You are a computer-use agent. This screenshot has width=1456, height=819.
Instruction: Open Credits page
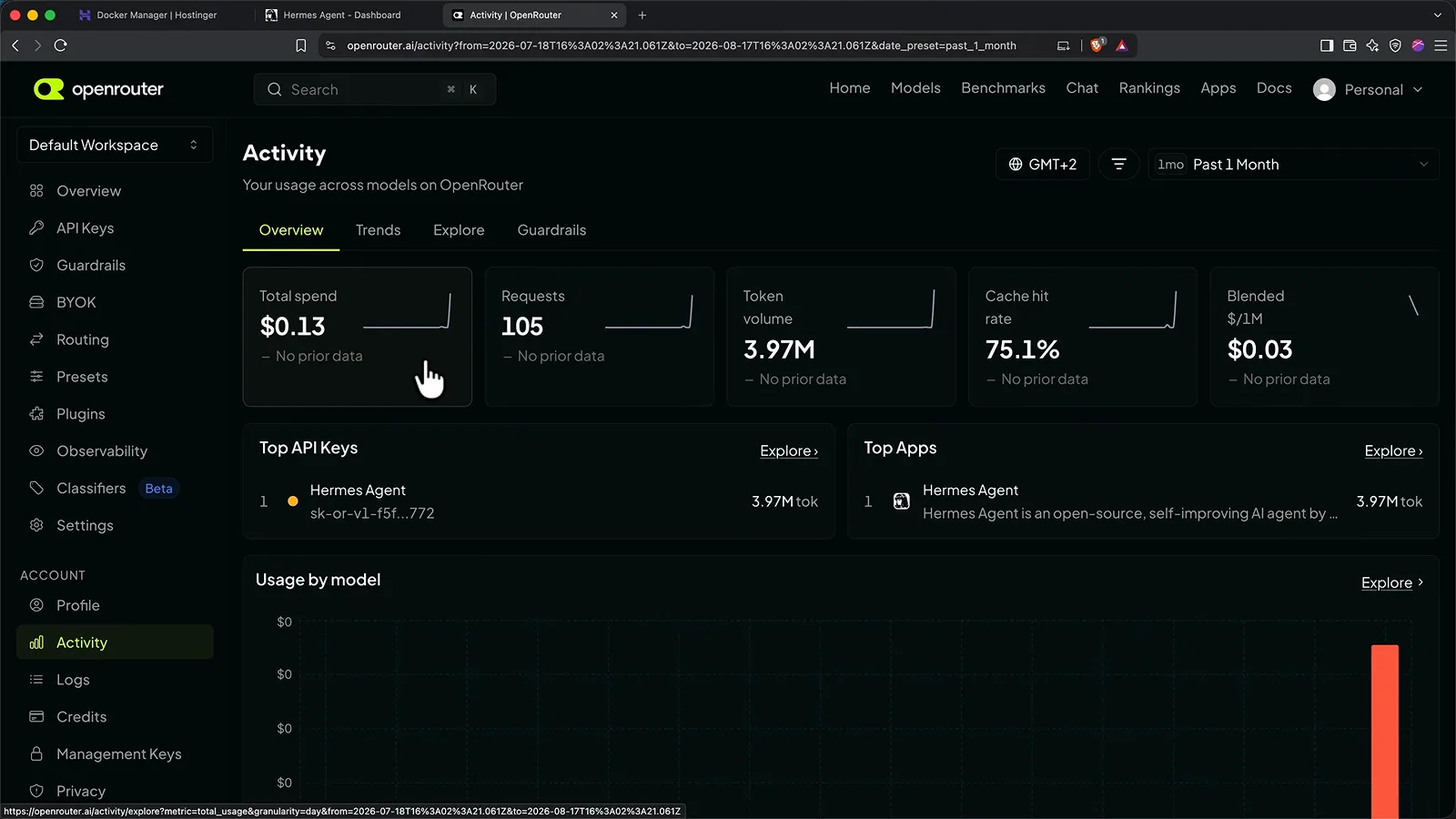(115, 717)
